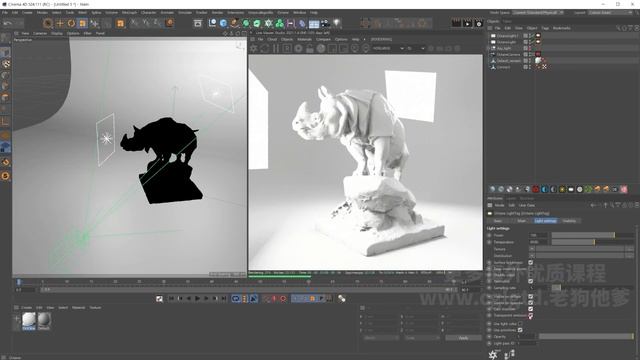Play the animation forward
This screenshot has height=360, width=640.
[x=197, y=299]
